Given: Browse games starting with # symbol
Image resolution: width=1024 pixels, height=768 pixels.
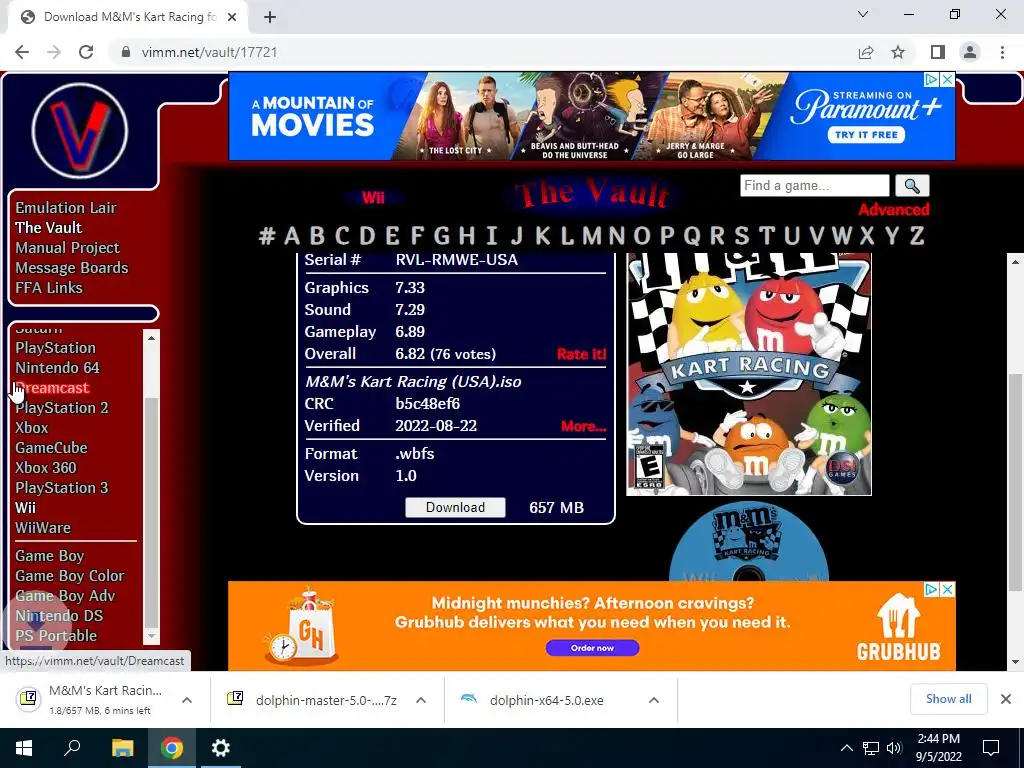Looking at the screenshot, I should pyautogui.click(x=266, y=235).
